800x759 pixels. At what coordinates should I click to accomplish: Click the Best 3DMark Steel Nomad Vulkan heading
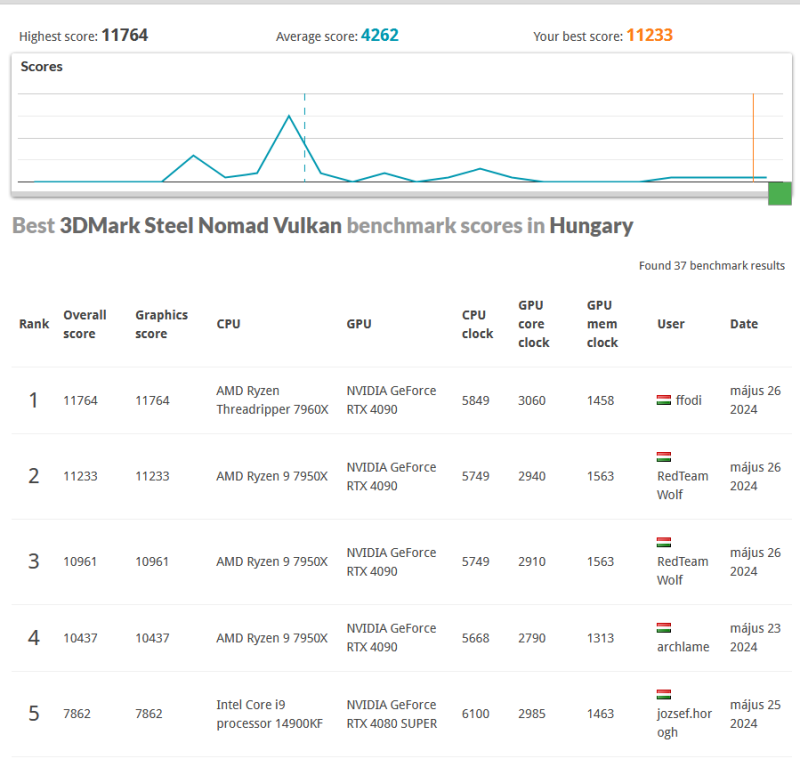322,225
